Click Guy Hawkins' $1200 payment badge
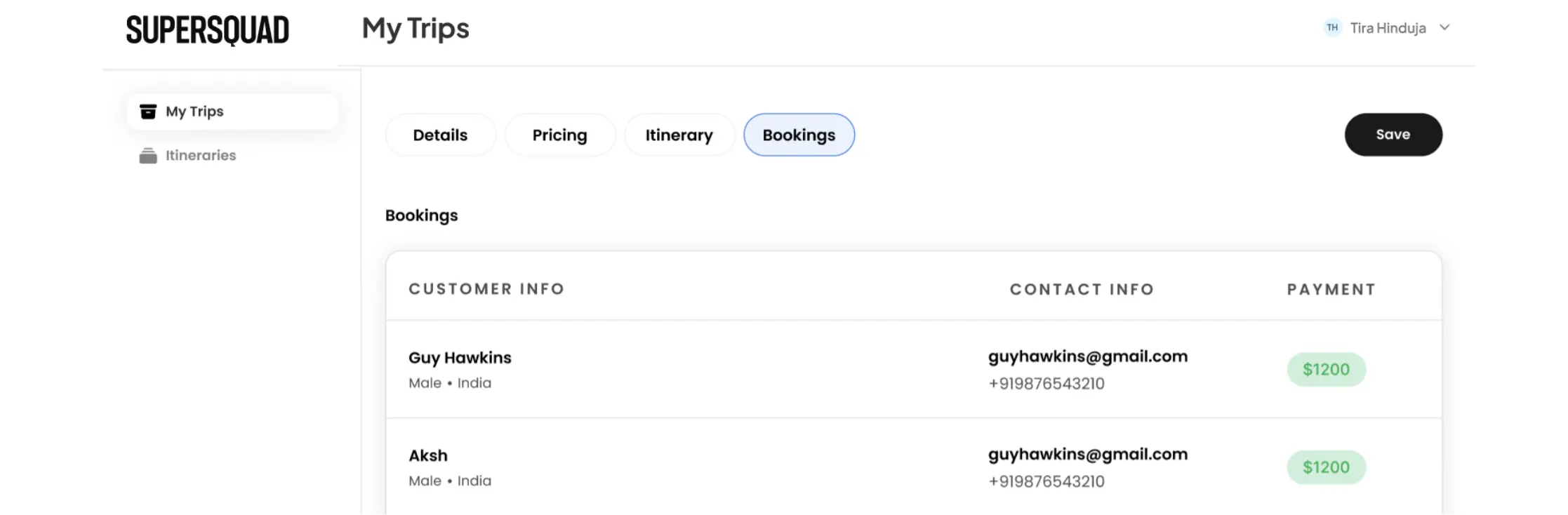 (x=1326, y=369)
